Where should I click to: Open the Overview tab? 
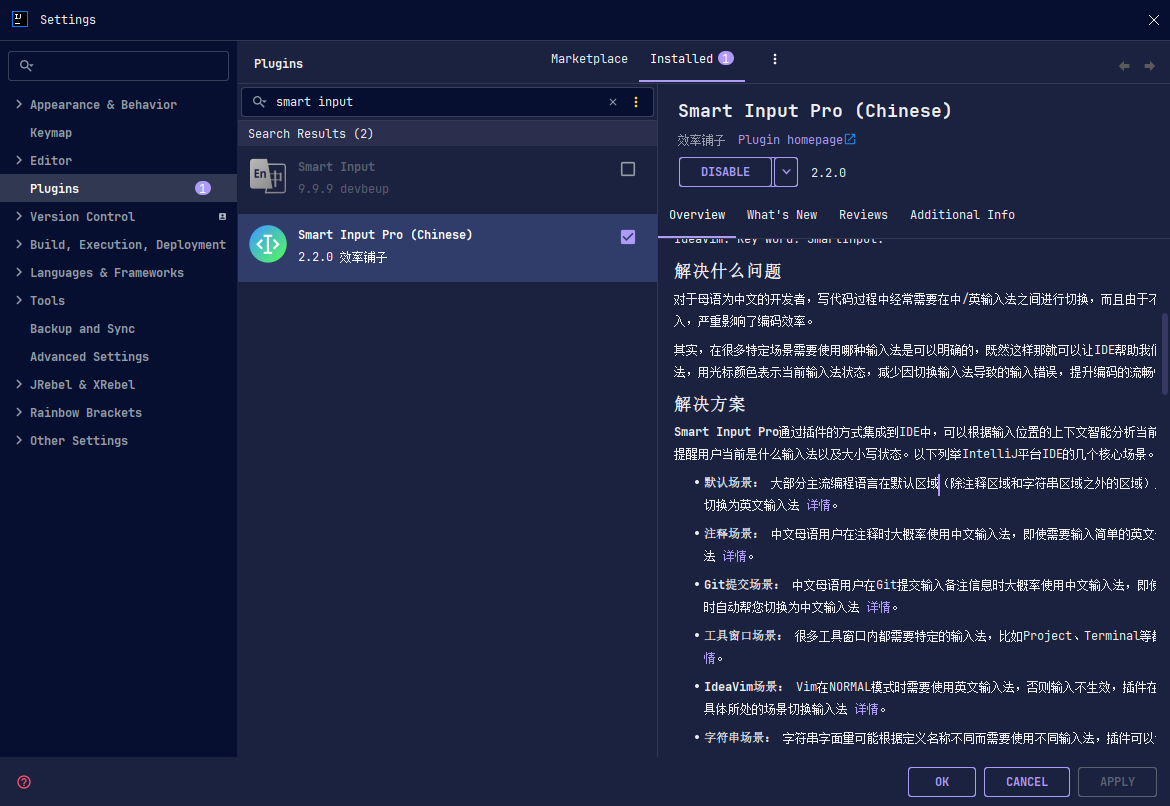coord(697,215)
